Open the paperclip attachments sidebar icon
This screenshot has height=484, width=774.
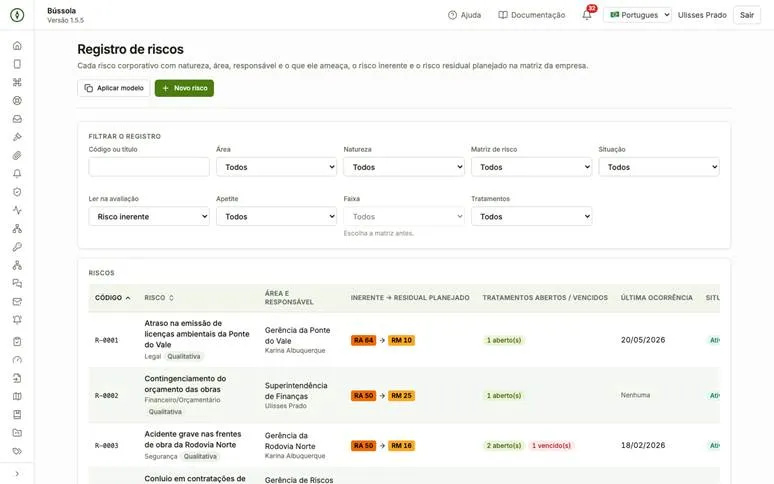click(17, 155)
